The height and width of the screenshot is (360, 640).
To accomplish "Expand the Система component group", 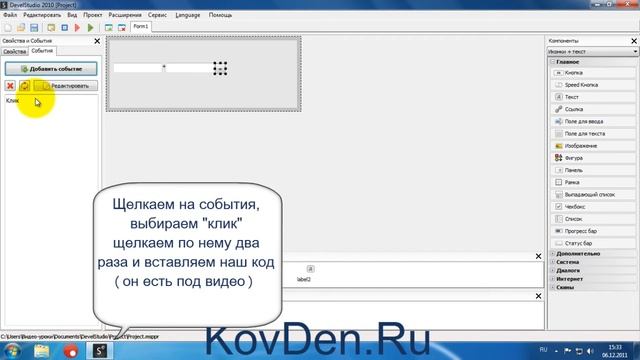I will point(553,262).
